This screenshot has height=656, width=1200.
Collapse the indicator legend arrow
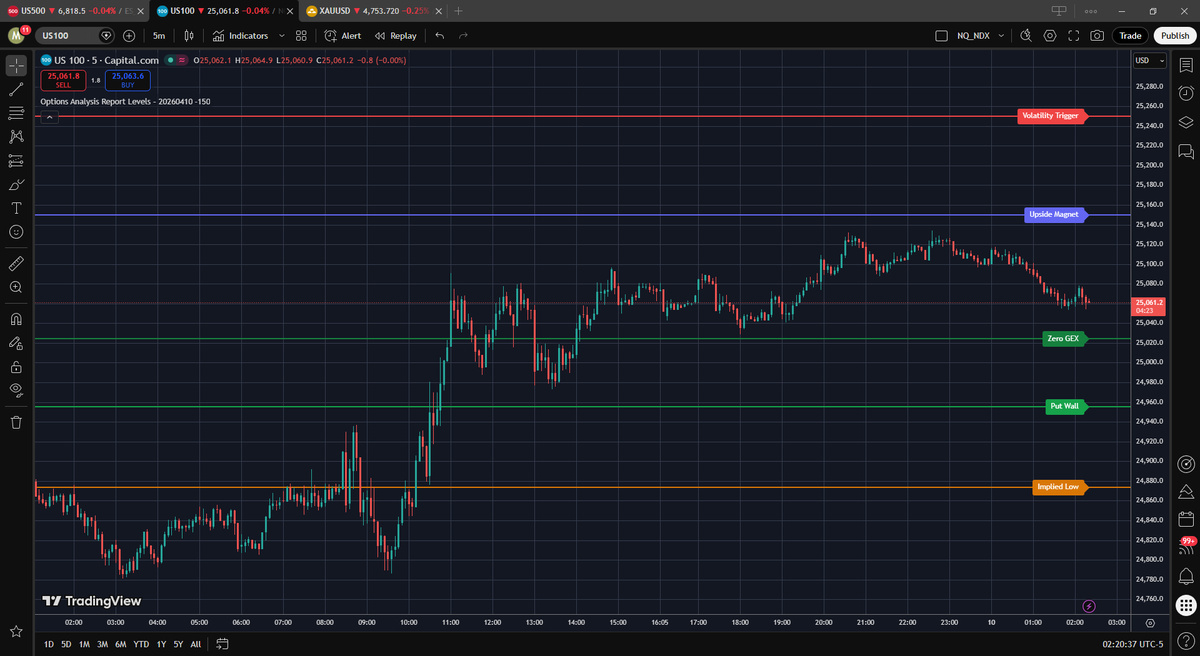point(50,117)
